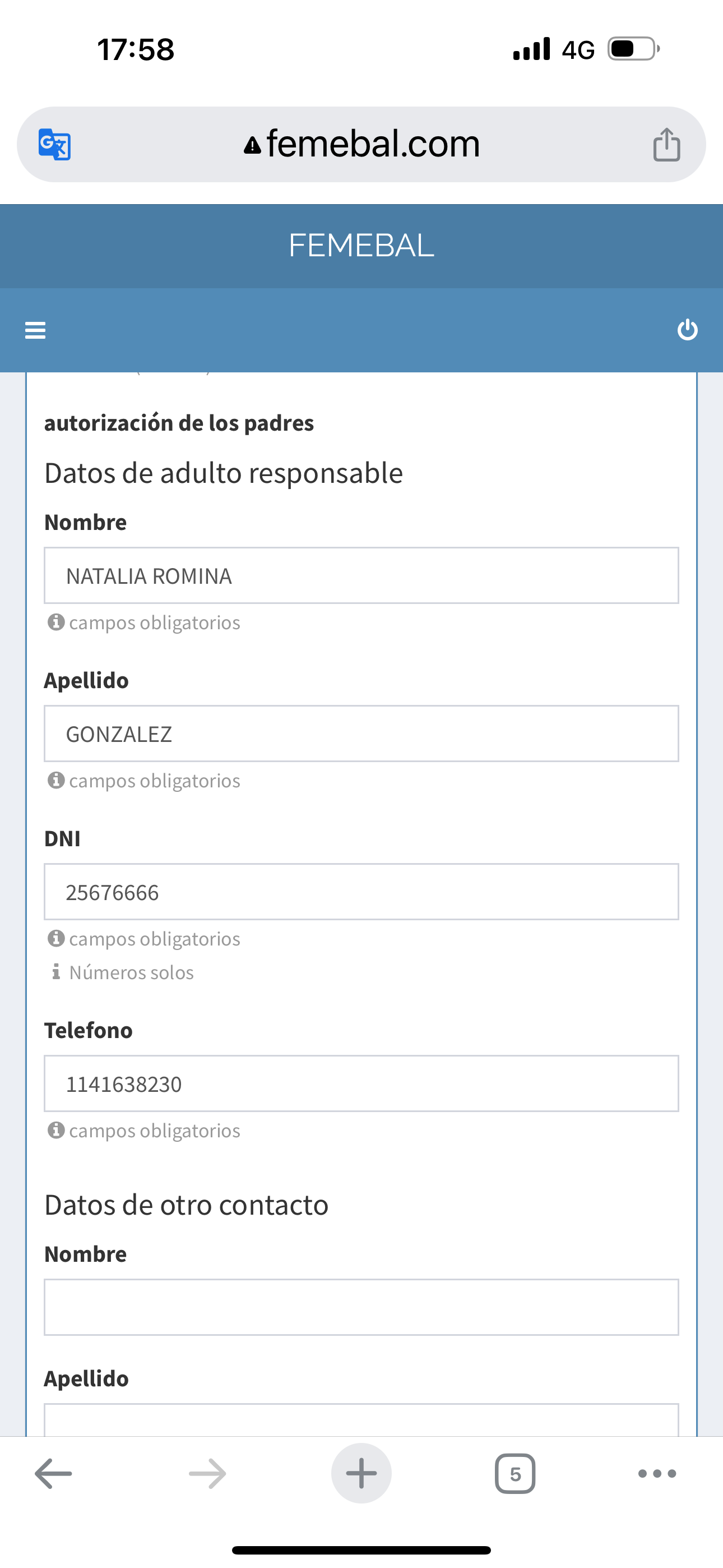The height and width of the screenshot is (1568, 723).
Task: Tap the Nombre field containing NATALIA ROMINA
Action: point(361,576)
